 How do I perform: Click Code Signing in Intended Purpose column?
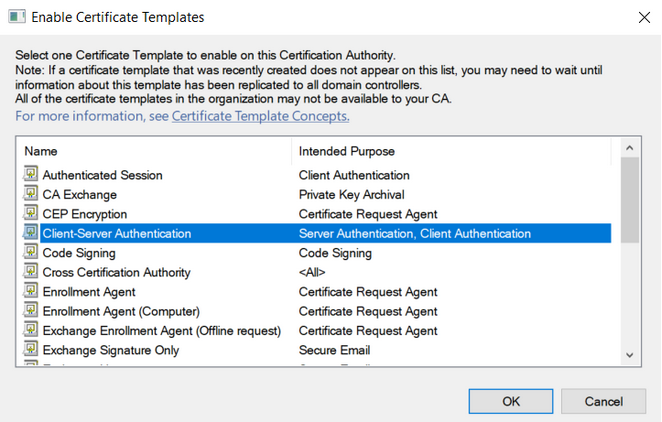pos(335,253)
